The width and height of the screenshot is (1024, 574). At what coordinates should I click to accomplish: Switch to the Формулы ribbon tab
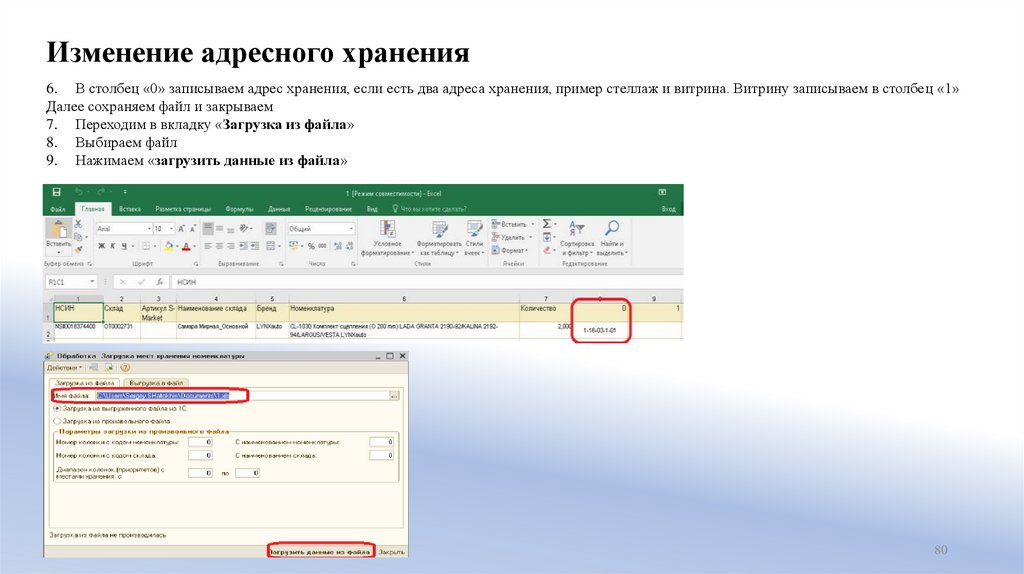click(239, 210)
